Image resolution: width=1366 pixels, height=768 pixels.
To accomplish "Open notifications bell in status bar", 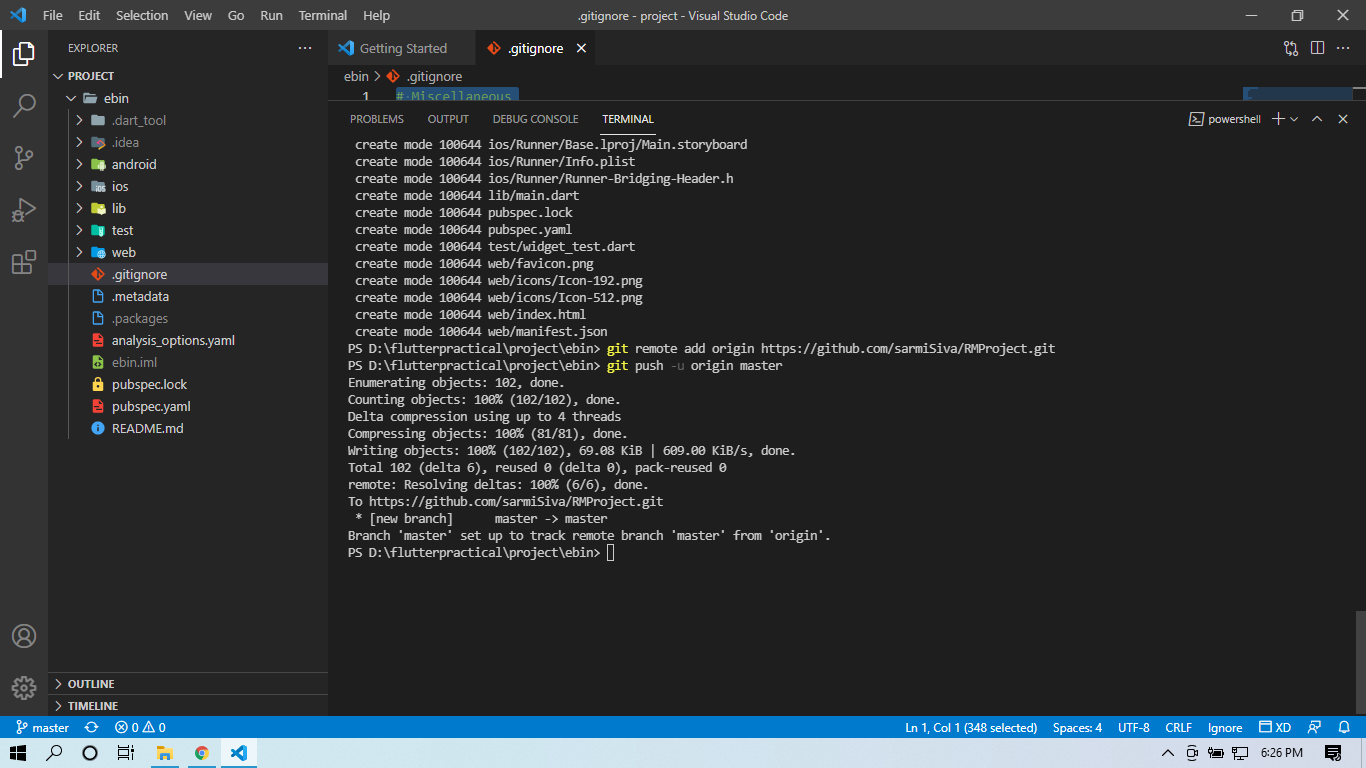I will 1346,728.
